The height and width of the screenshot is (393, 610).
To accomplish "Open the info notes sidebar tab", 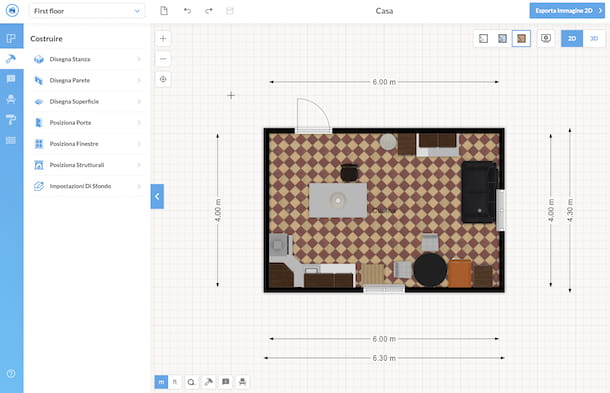I will click(x=11, y=79).
